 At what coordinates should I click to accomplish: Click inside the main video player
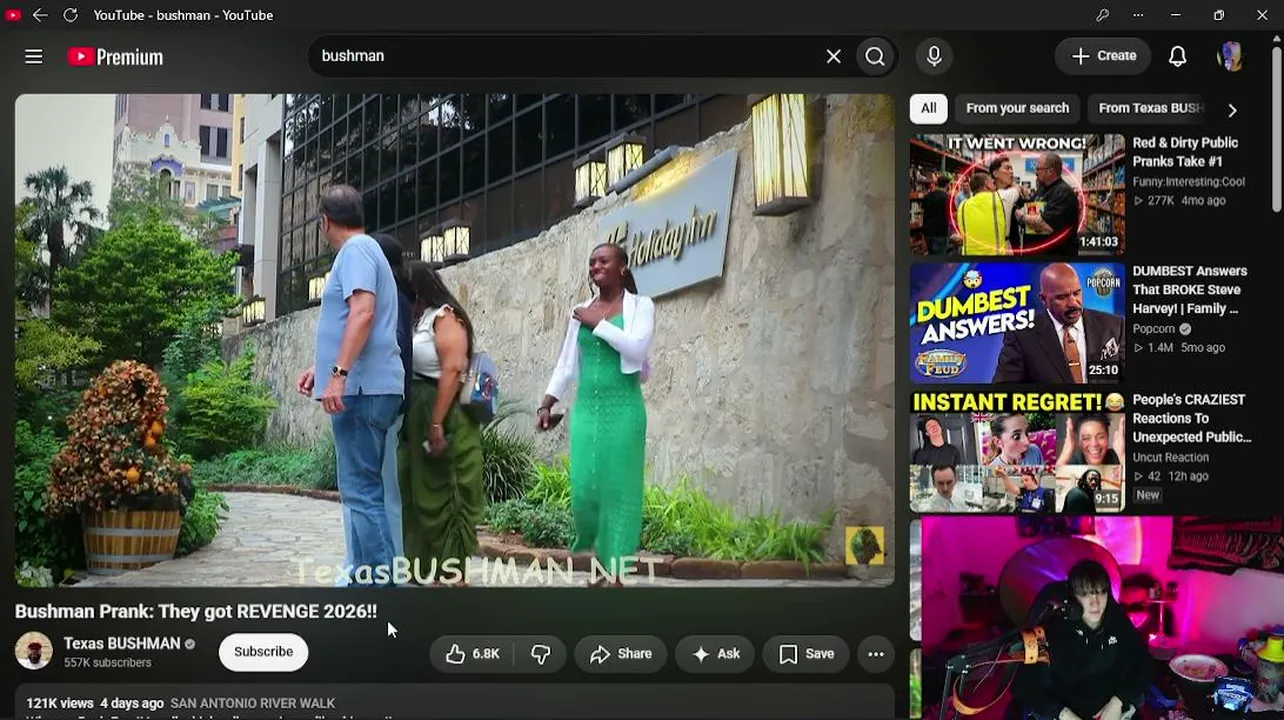point(455,340)
